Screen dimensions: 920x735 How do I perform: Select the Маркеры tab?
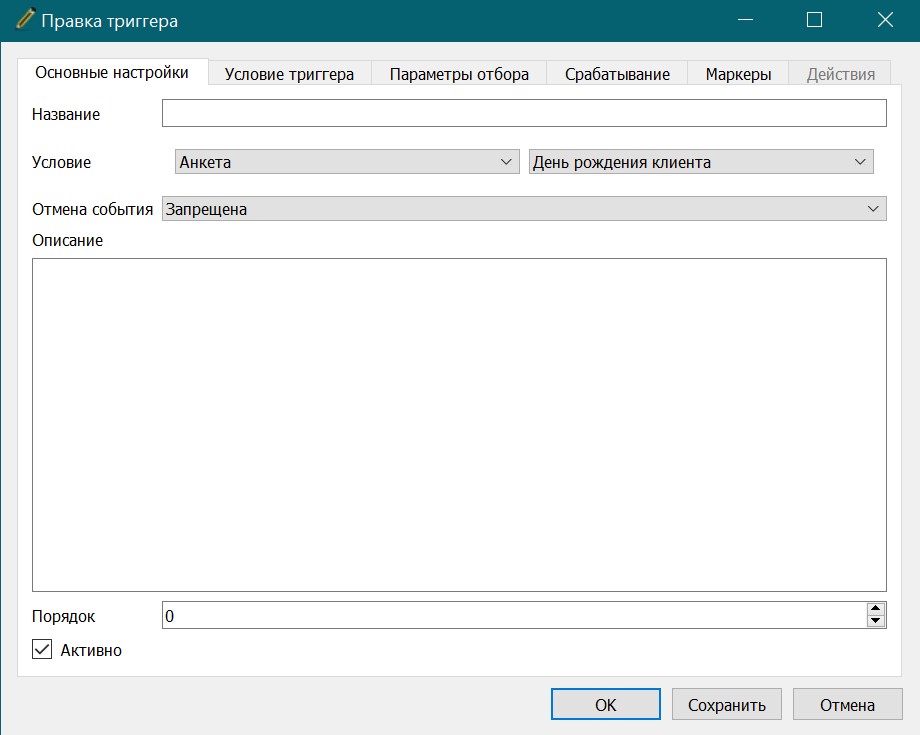tap(738, 74)
